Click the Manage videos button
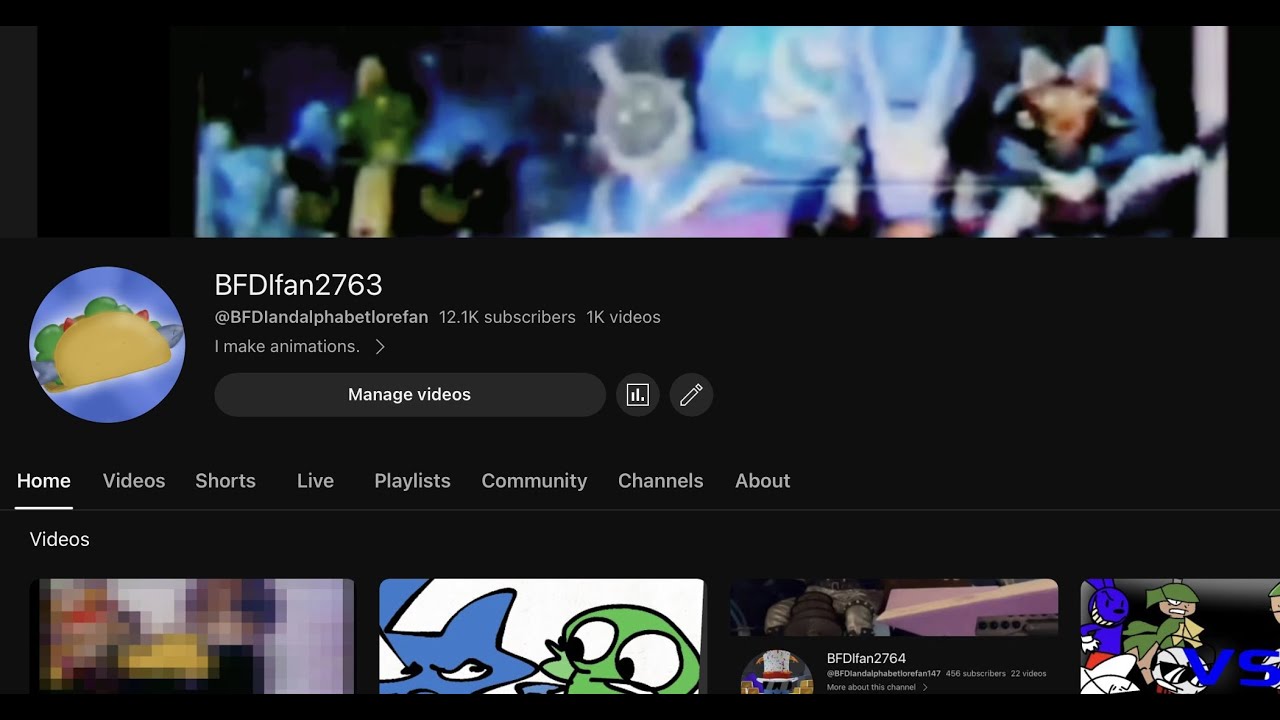 (410, 395)
